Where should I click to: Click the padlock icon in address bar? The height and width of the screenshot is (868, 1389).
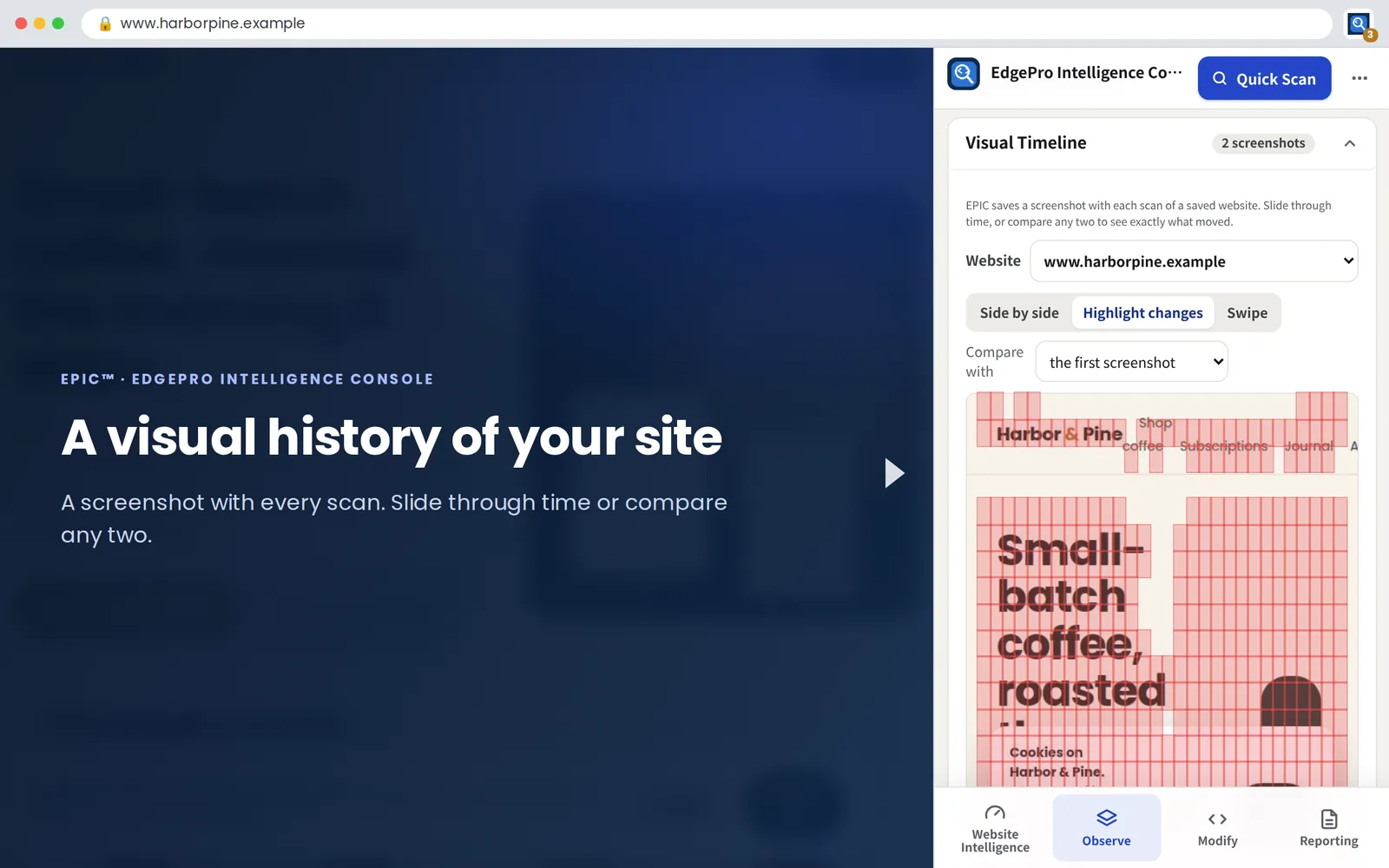pyautogui.click(x=105, y=23)
